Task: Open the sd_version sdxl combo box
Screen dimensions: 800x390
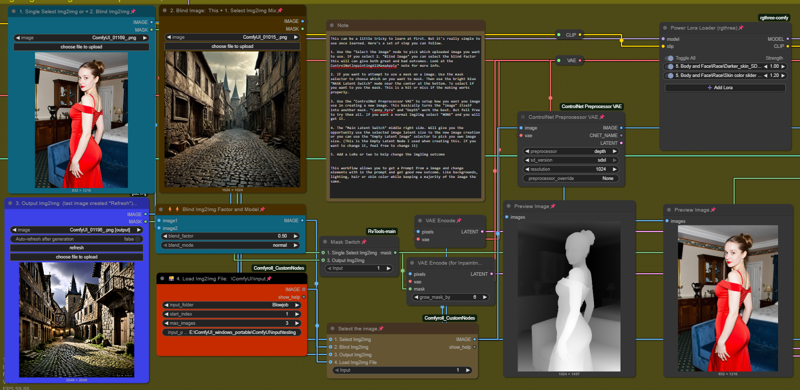Action: click(x=571, y=160)
